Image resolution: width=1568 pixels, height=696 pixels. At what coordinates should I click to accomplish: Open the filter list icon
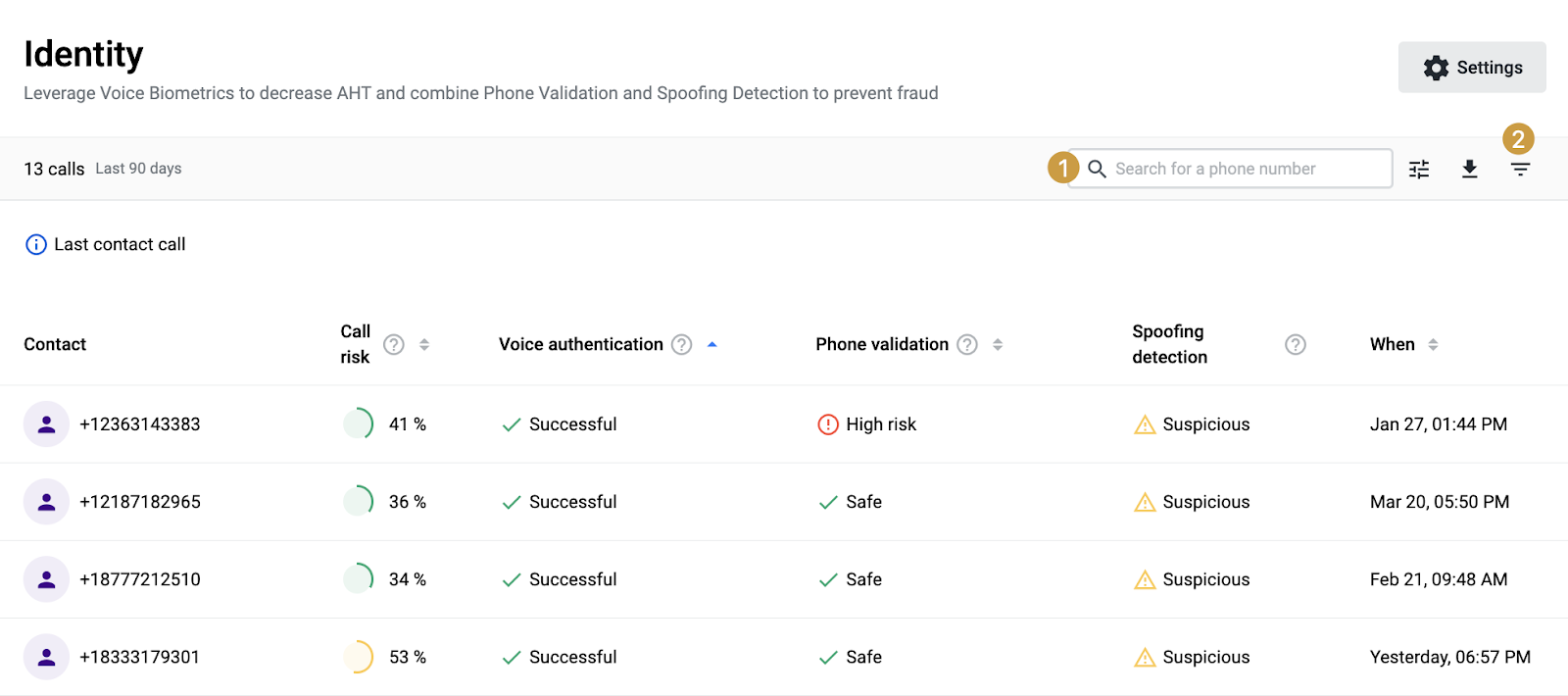[1520, 170]
